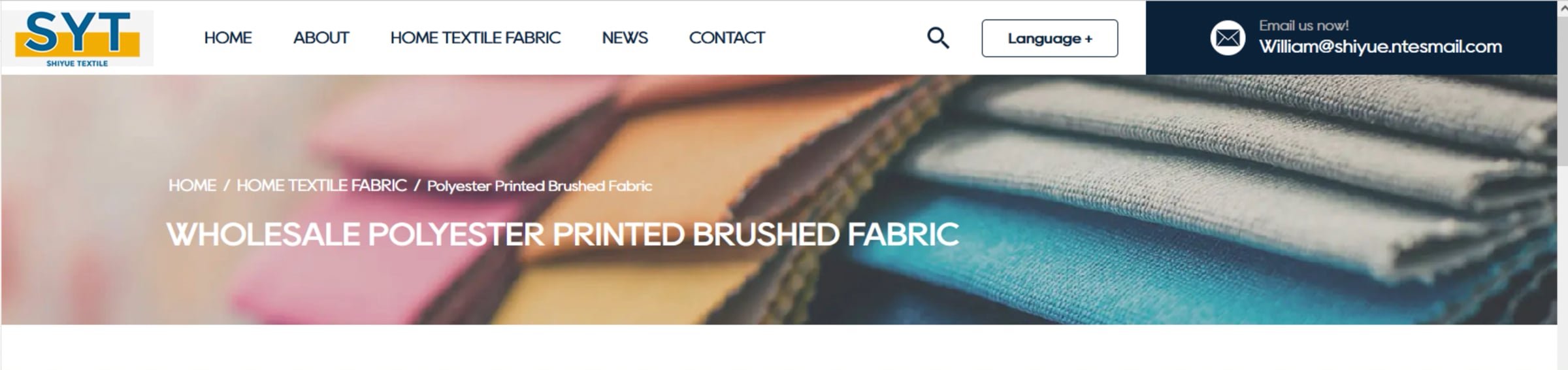The image size is (1568, 370).
Task: Click the Wholesale Polyester Printed Brushed Fabric heading
Action: tap(563, 235)
